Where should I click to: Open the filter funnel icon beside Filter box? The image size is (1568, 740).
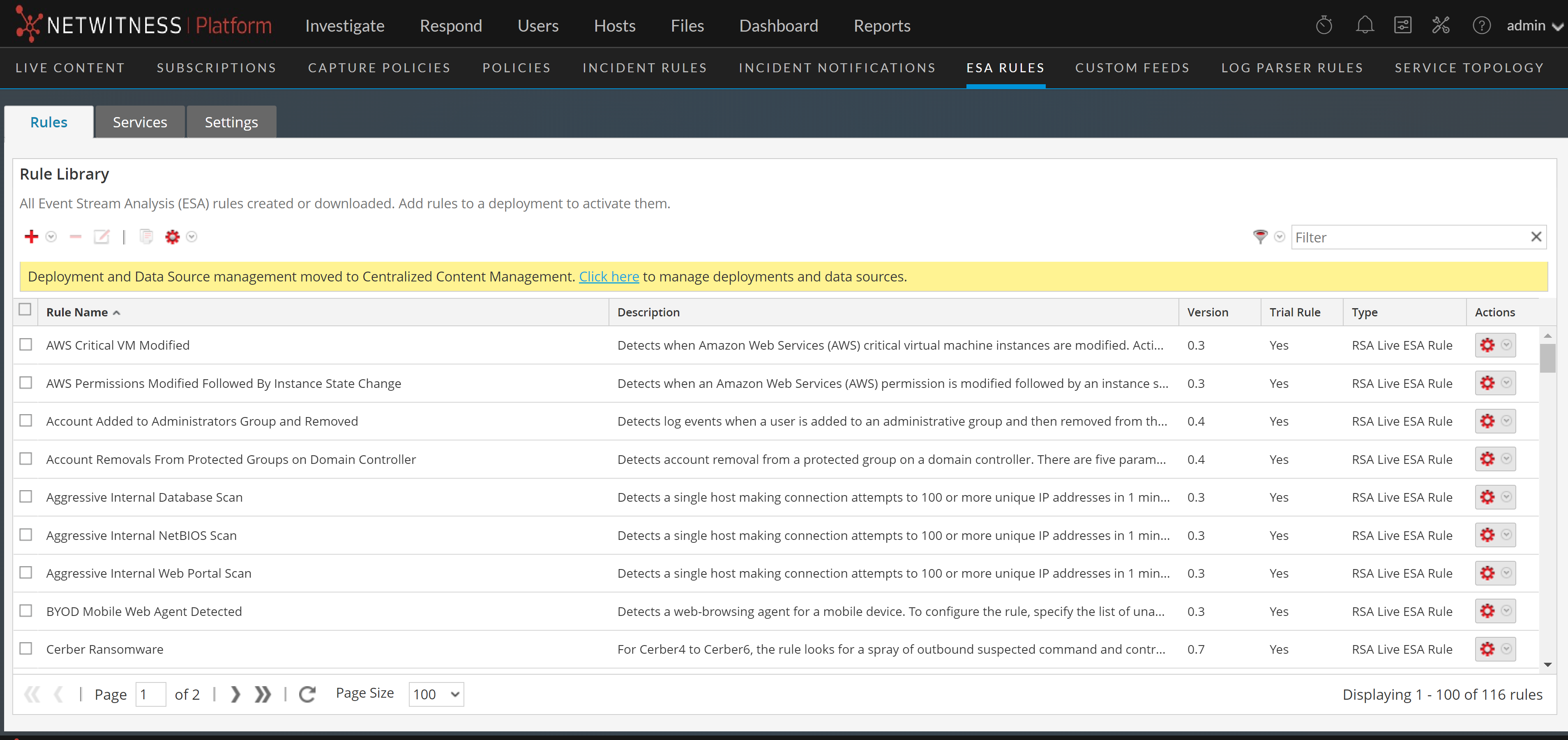click(x=1260, y=237)
